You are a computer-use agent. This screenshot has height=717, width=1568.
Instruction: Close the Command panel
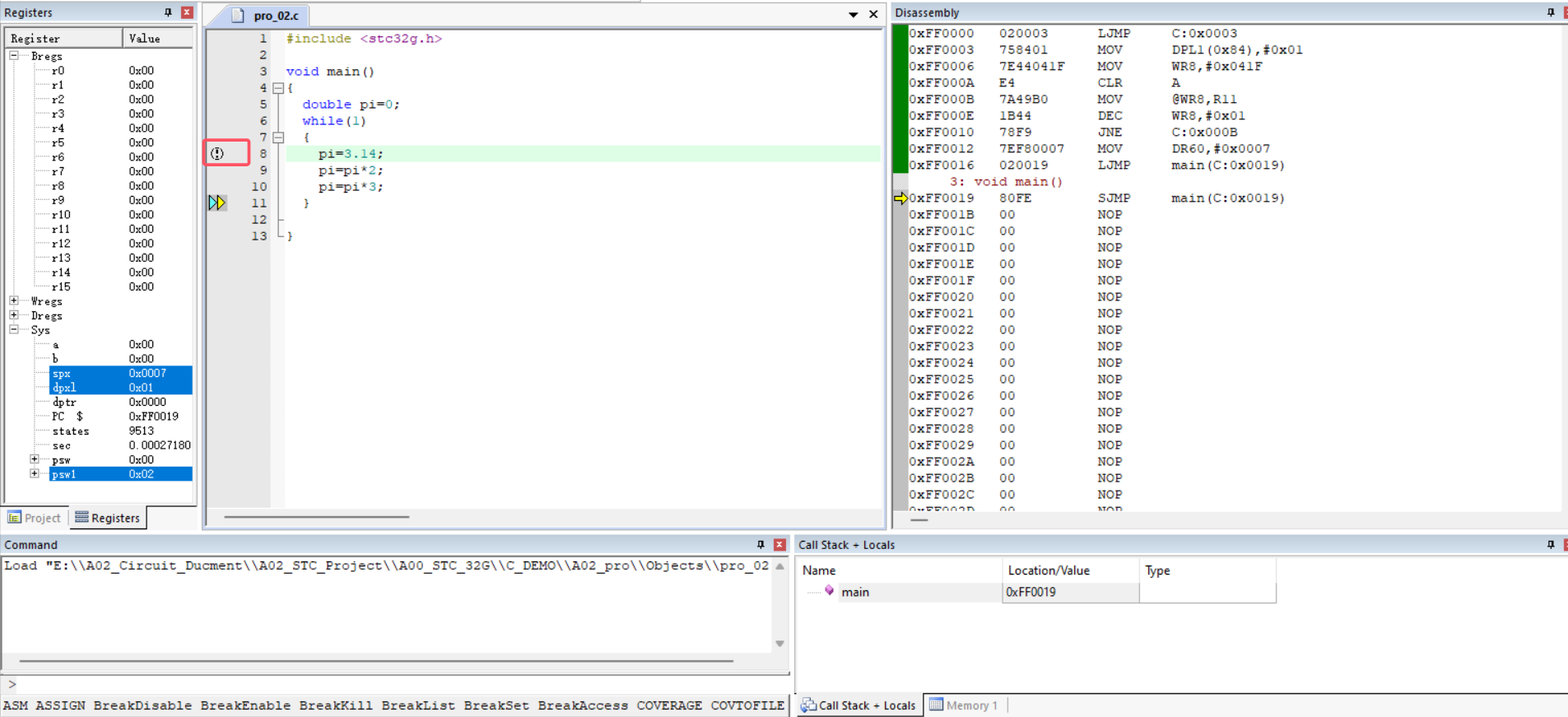pyautogui.click(x=779, y=545)
